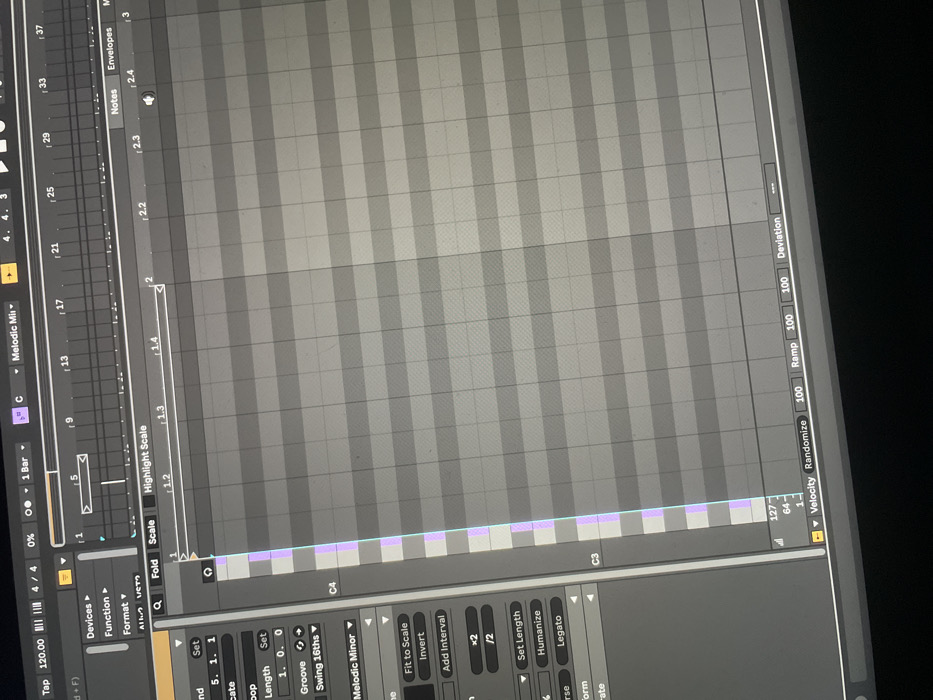Click the C3 piano key label
The height and width of the screenshot is (700, 933).
point(596,559)
